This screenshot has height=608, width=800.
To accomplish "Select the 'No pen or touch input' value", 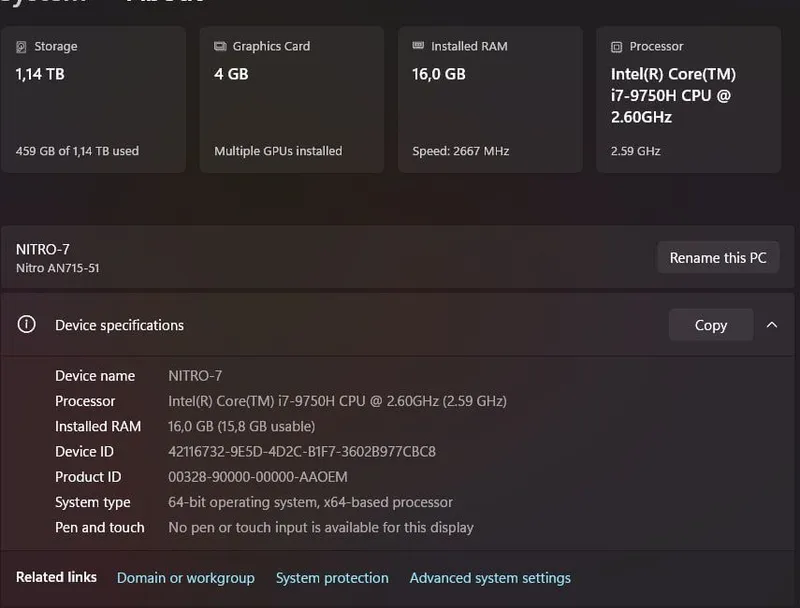I will point(321,527).
